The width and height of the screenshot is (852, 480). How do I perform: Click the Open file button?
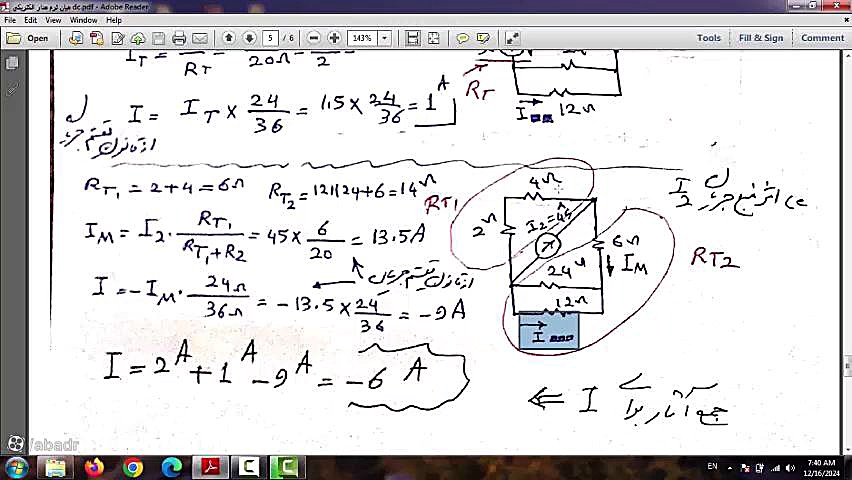coord(27,38)
